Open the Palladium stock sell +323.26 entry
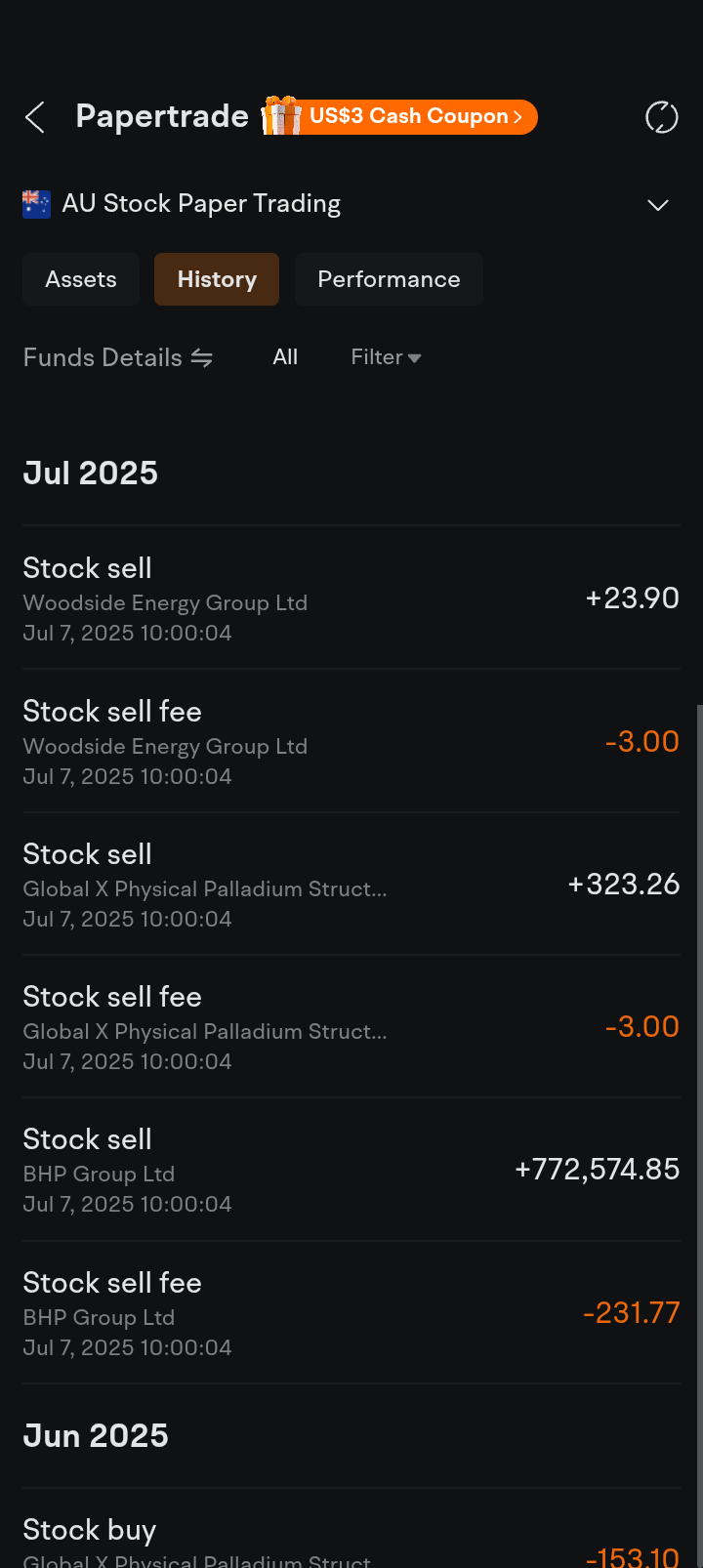 pyautogui.click(x=351, y=885)
